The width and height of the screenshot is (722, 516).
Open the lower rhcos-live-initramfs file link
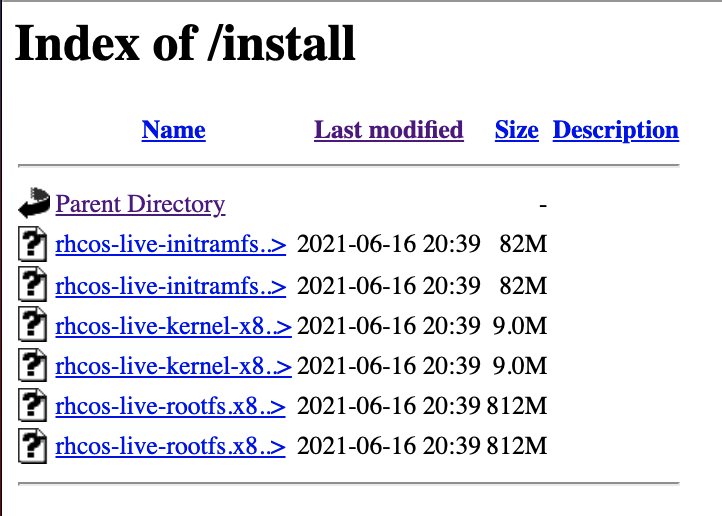coord(171,286)
